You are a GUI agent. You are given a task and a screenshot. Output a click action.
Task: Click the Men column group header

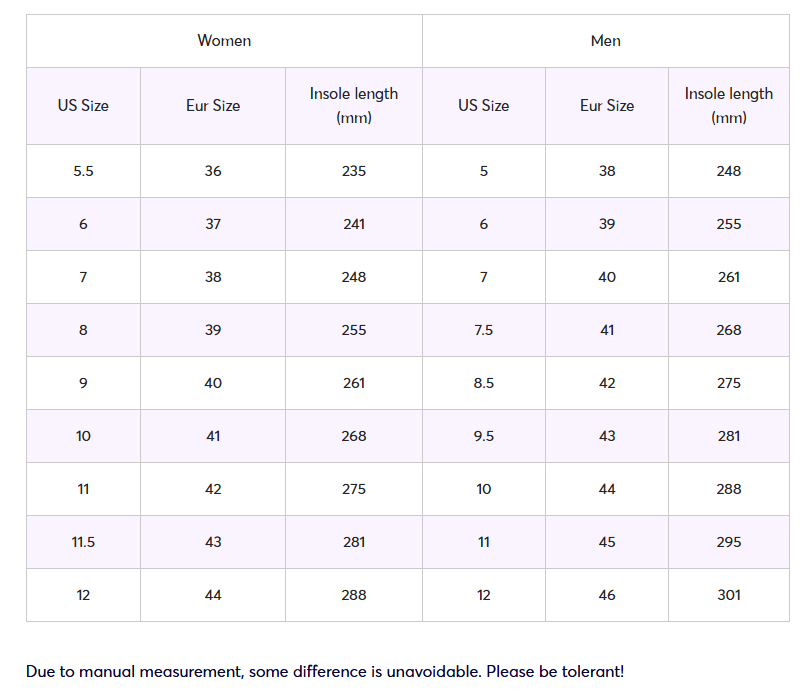click(x=606, y=41)
